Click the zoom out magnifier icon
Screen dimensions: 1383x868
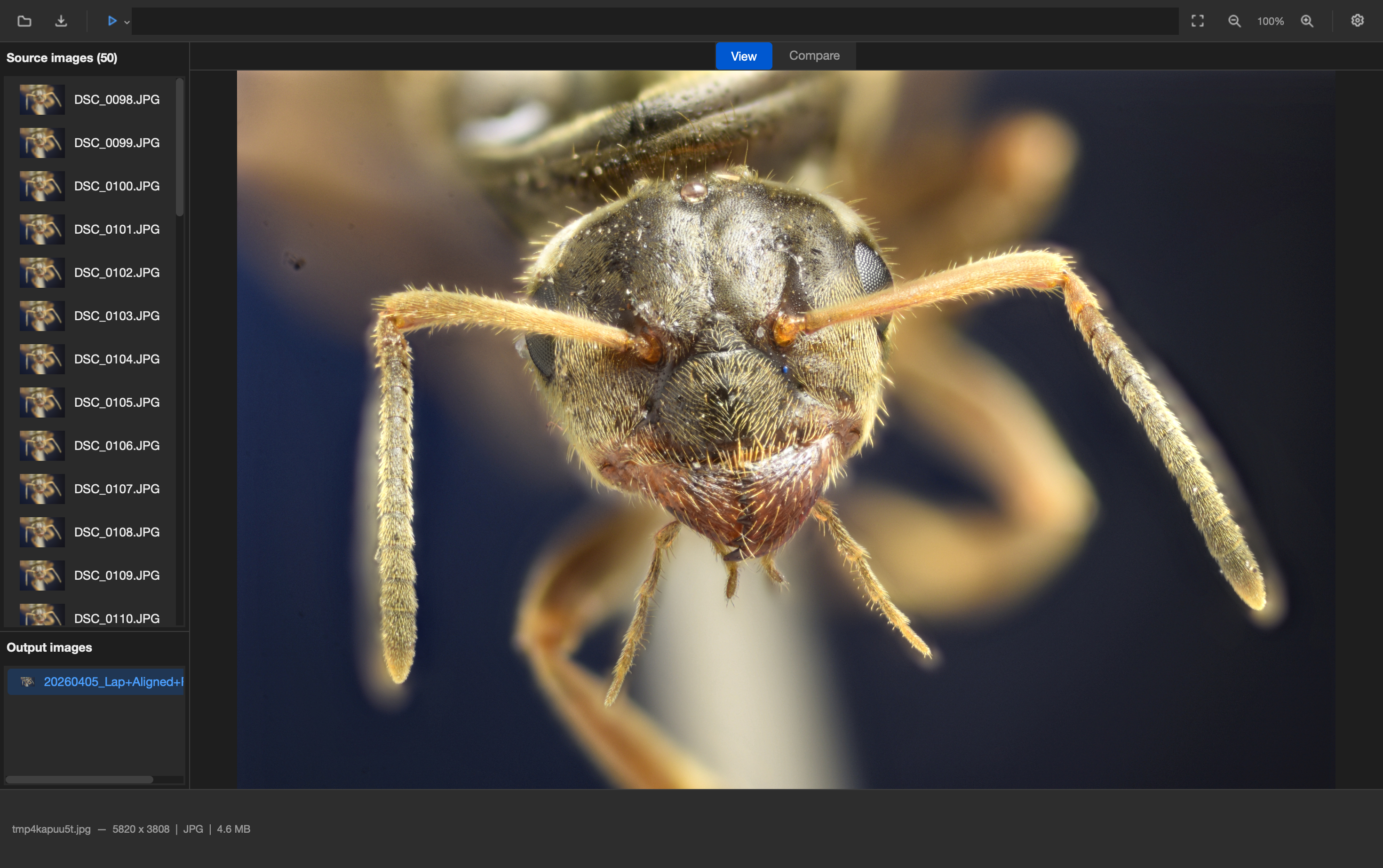1234,21
